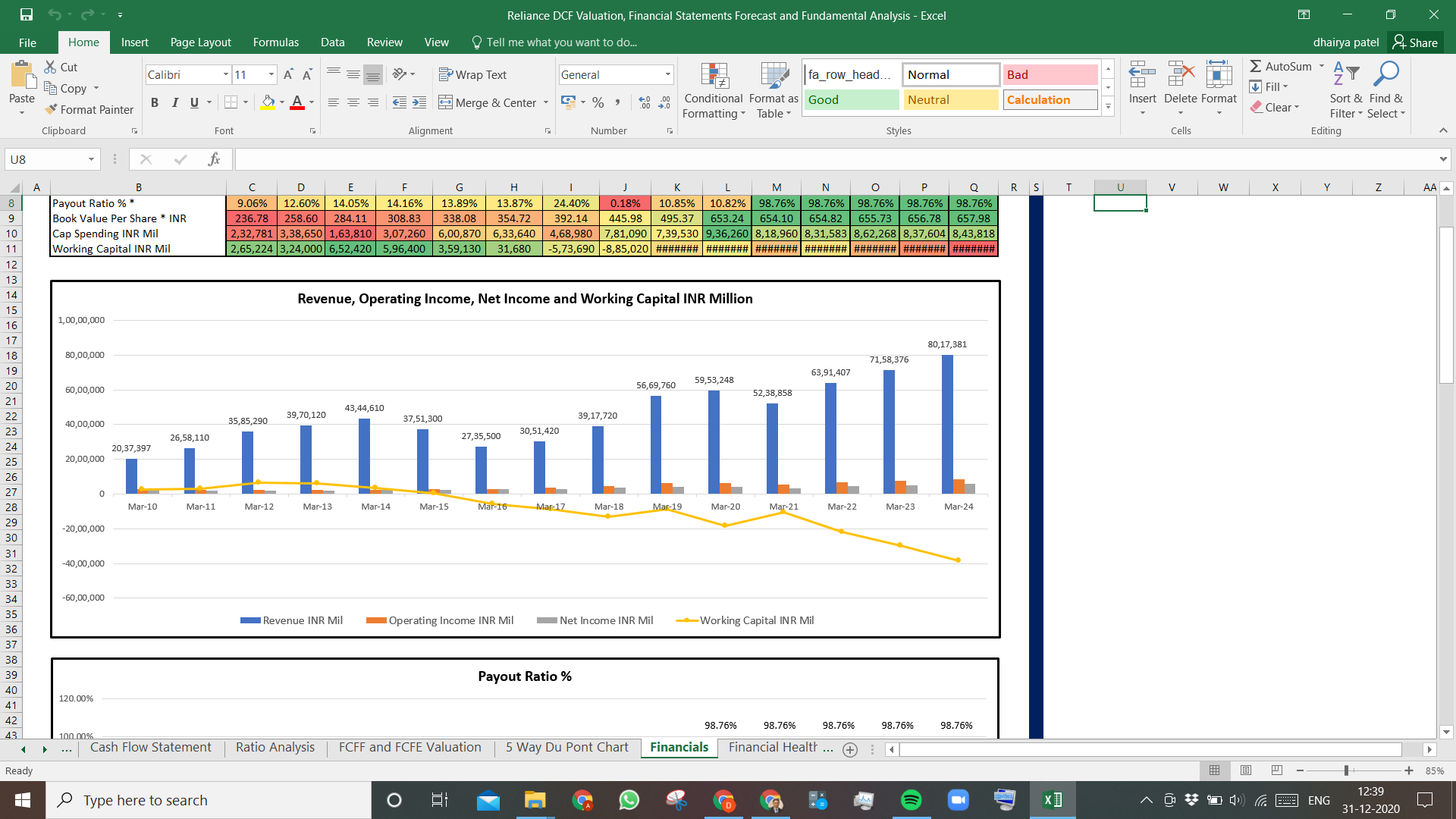Toggle Middle Align alignment
This screenshot has height=819, width=1456.
point(353,74)
